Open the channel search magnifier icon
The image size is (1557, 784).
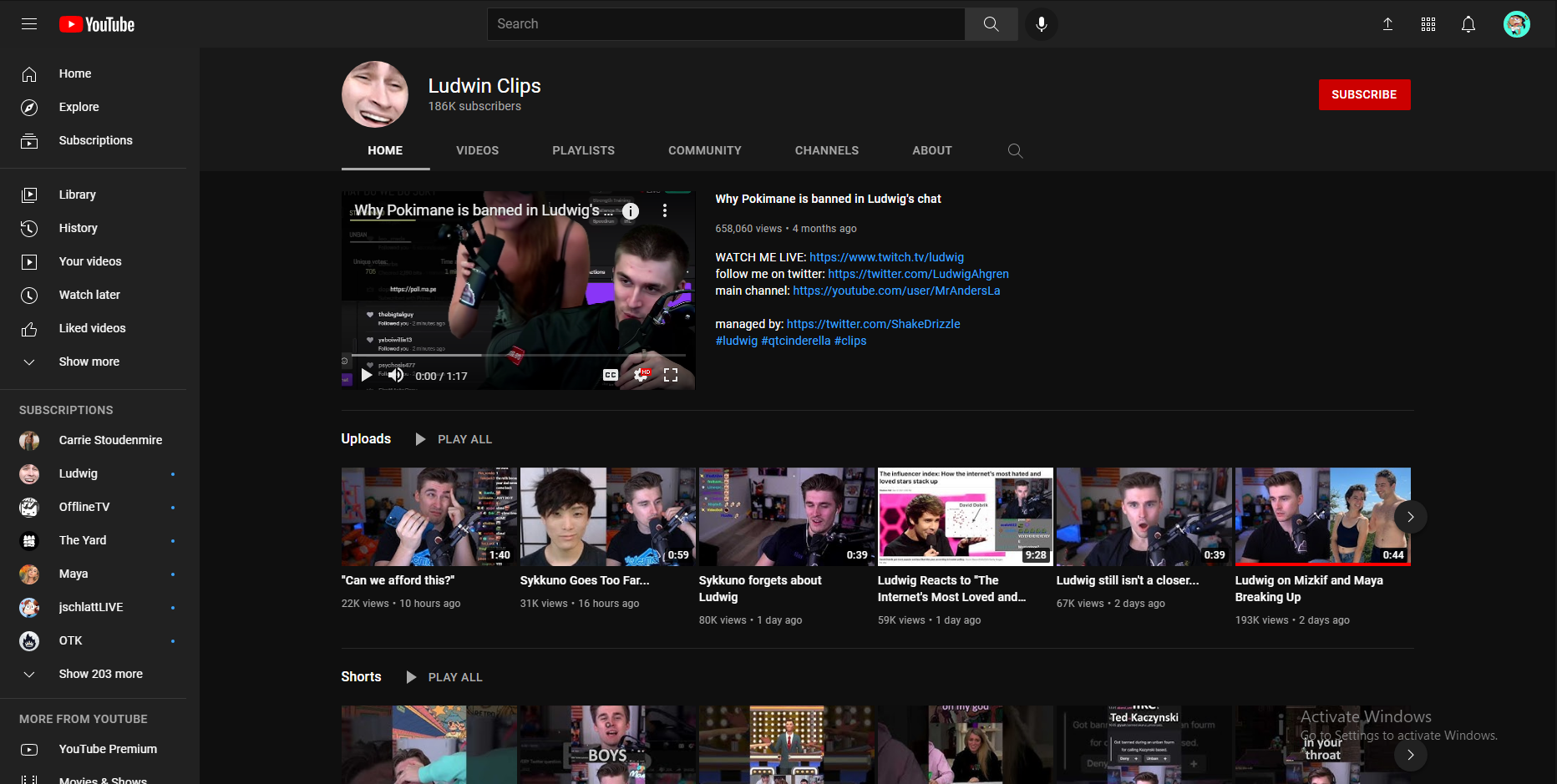point(1016,151)
